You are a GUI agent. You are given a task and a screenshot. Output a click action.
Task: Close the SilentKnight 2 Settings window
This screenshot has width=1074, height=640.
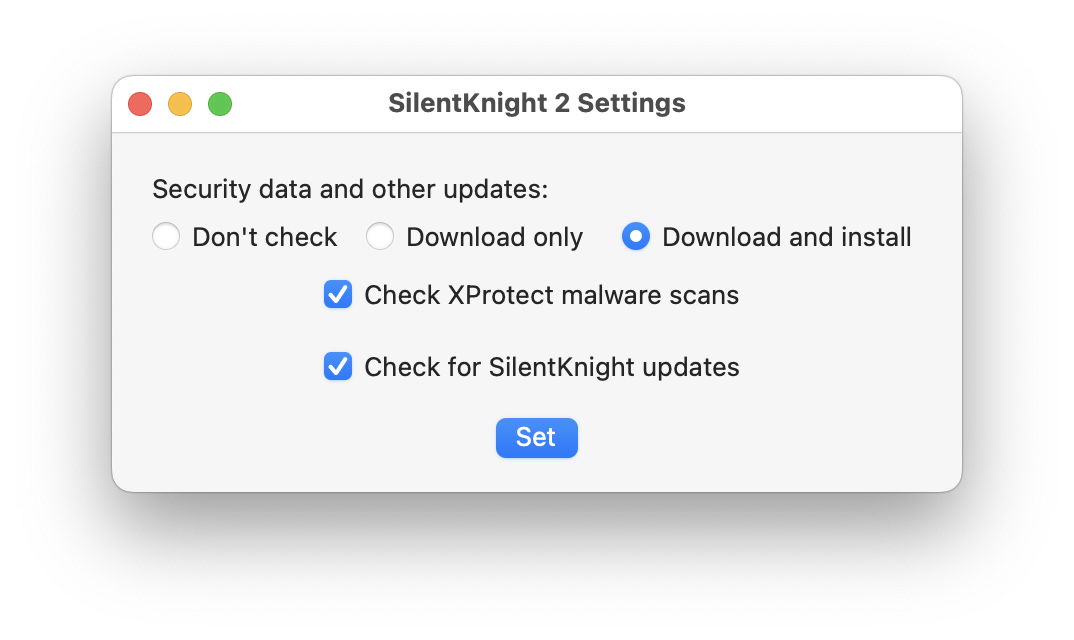pos(140,104)
